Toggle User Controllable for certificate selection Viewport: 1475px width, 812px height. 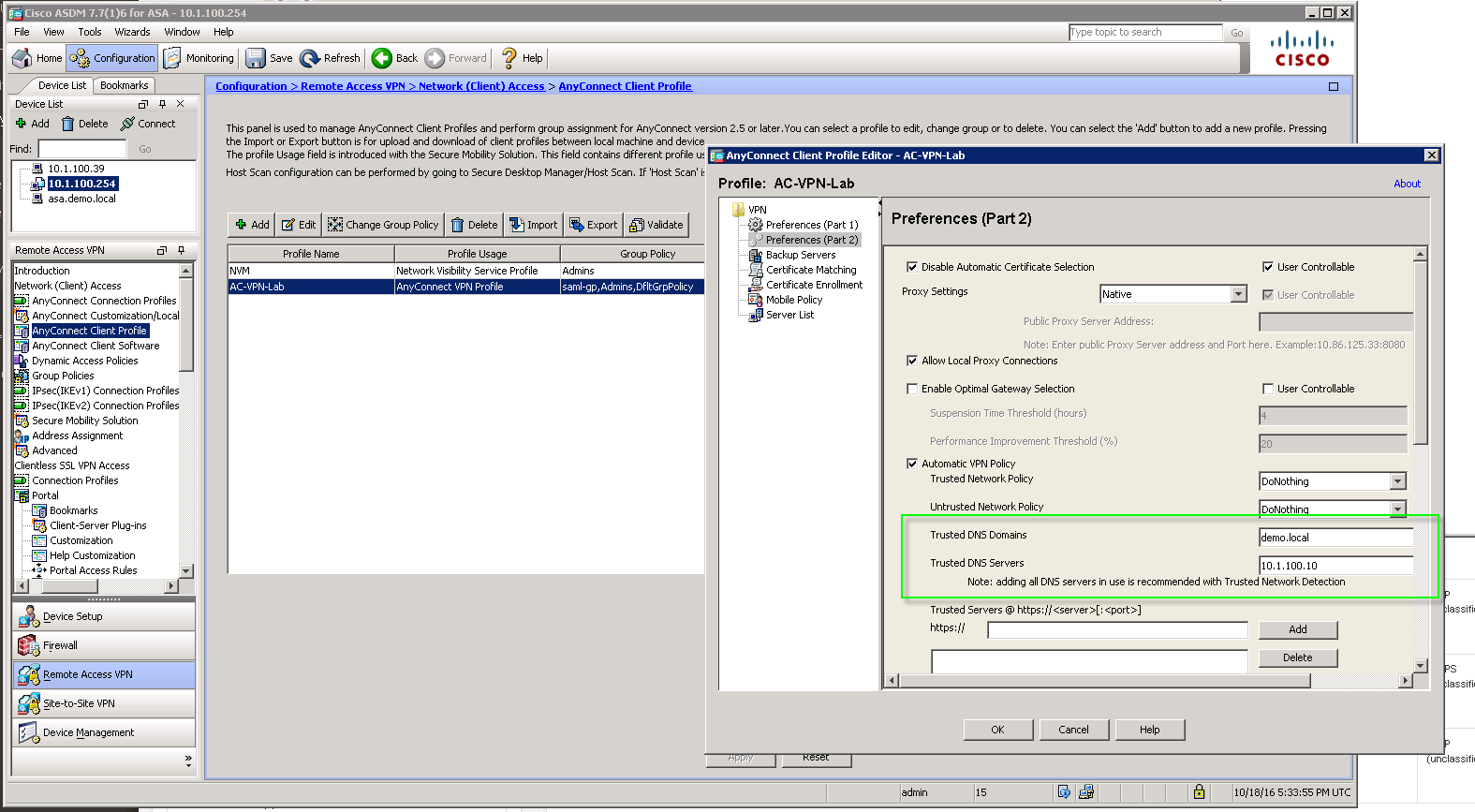click(x=1268, y=267)
